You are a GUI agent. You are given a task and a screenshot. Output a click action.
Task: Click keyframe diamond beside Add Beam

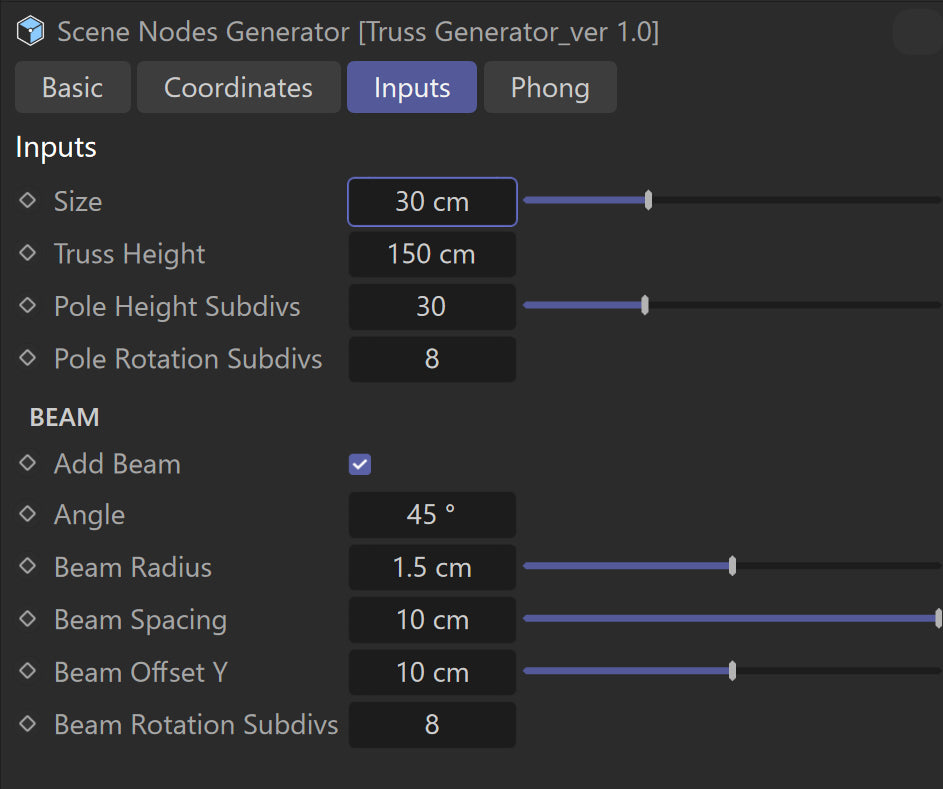[x=27, y=464]
